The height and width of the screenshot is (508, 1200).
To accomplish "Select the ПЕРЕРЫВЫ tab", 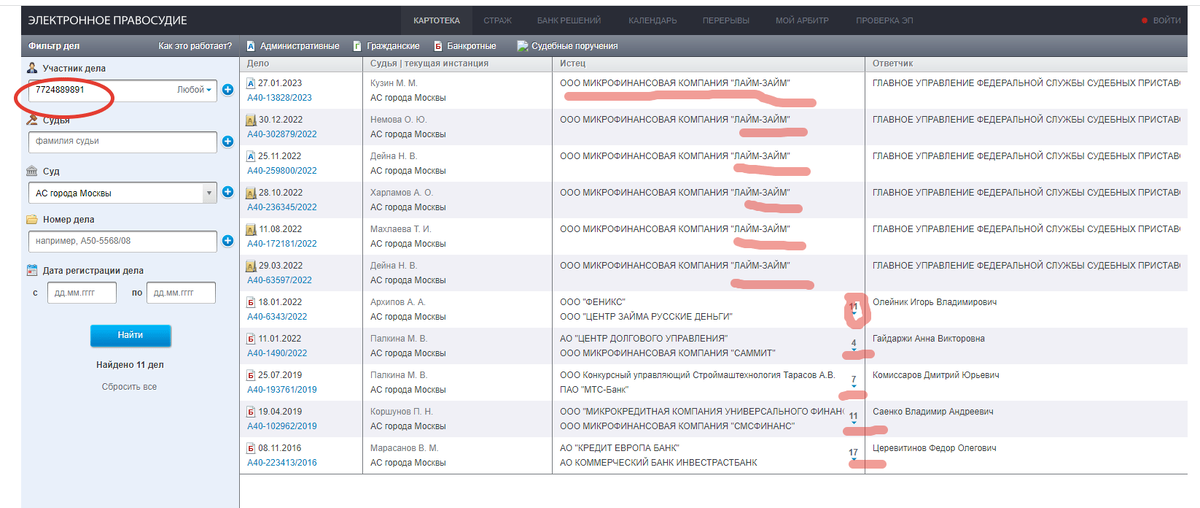I will 726,20.
